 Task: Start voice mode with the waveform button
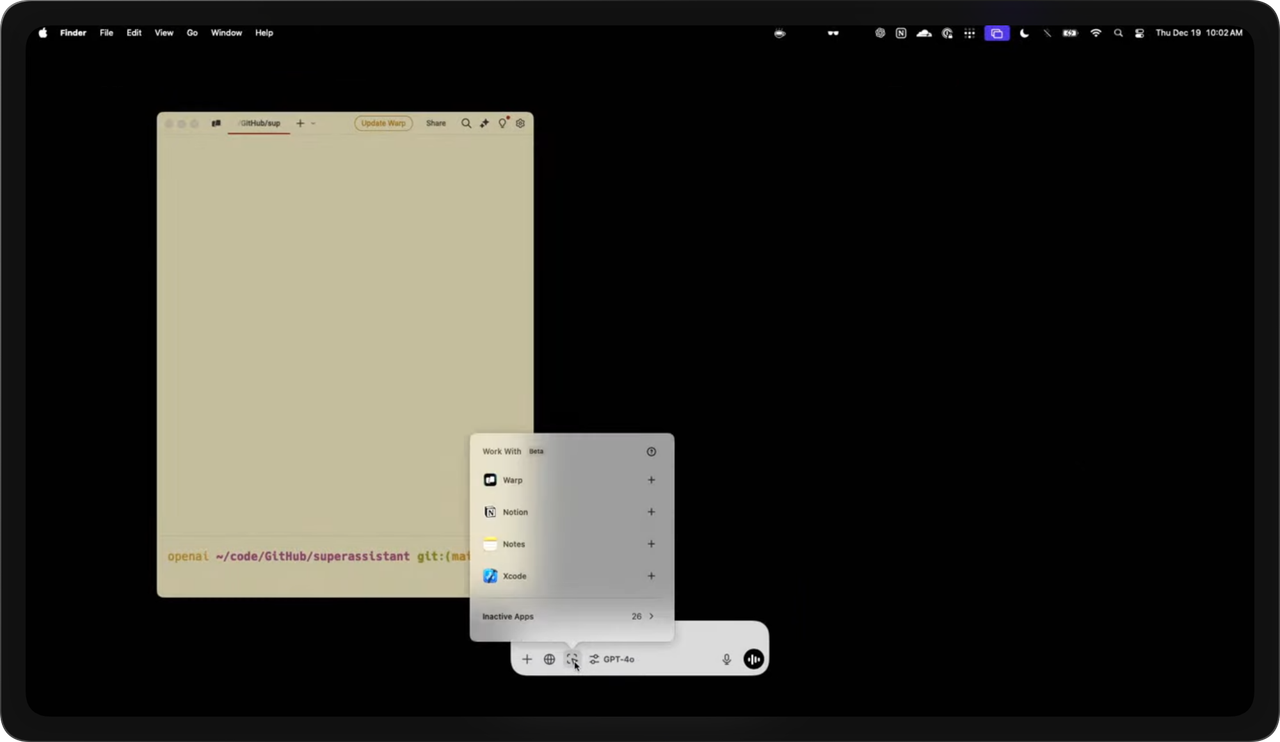click(753, 659)
